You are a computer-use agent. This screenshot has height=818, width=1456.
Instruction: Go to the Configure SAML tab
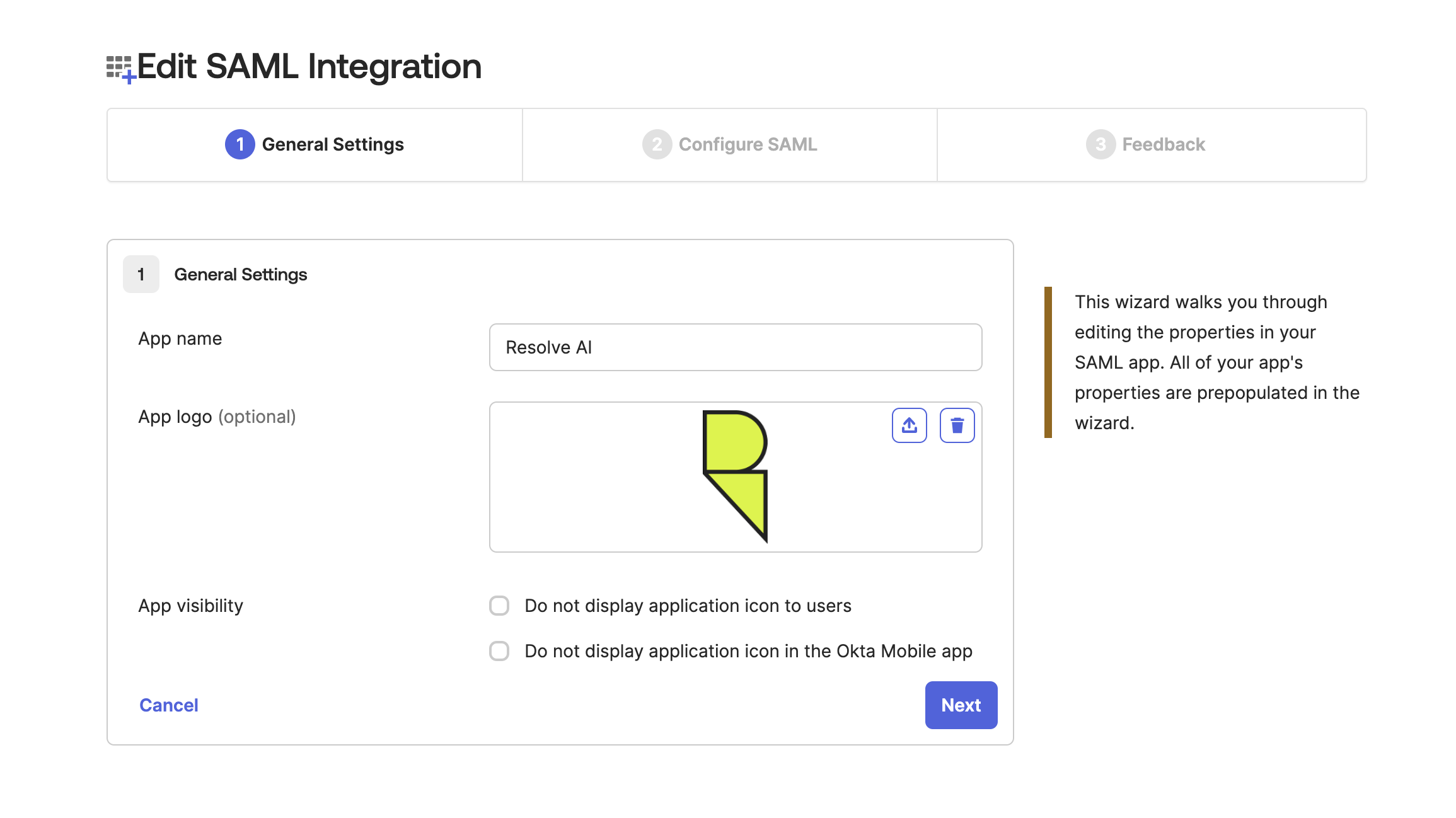(x=730, y=145)
